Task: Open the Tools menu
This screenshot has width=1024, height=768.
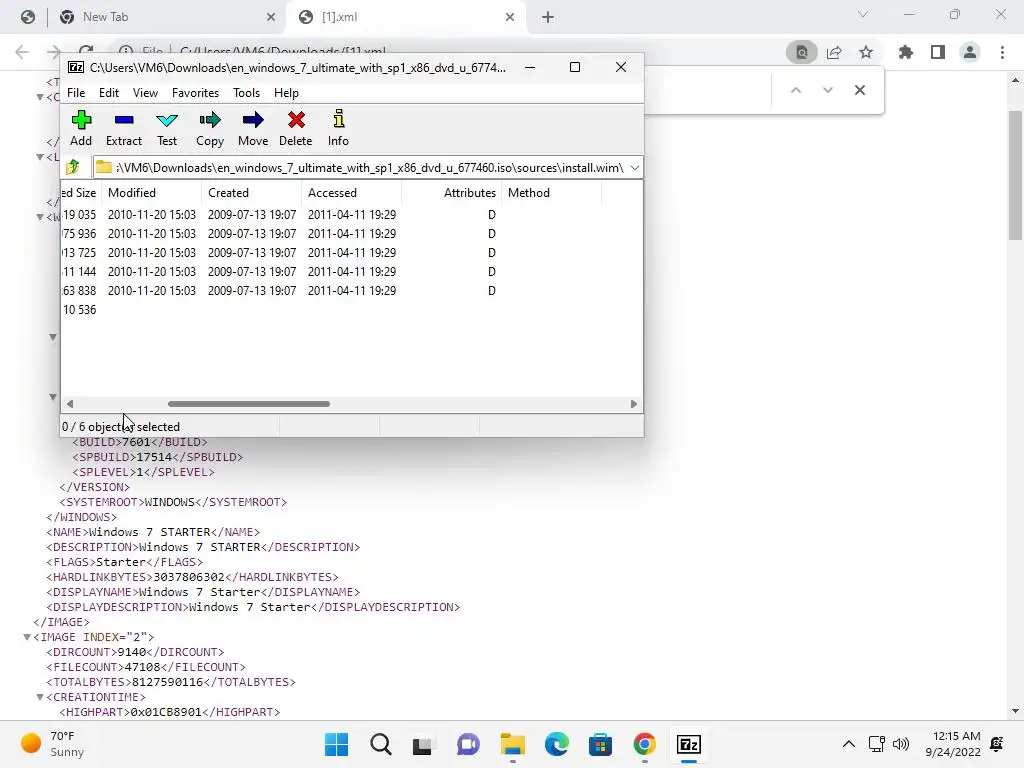Action: click(246, 93)
